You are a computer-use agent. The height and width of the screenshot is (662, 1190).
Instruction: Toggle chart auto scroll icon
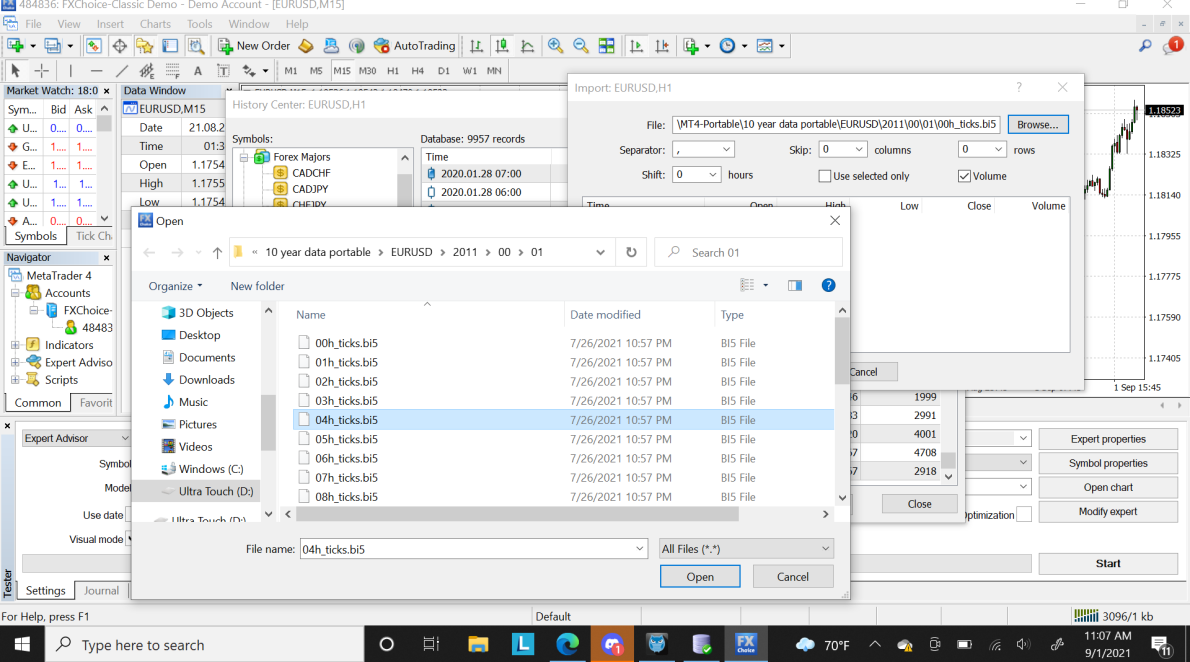coord(636,46)
